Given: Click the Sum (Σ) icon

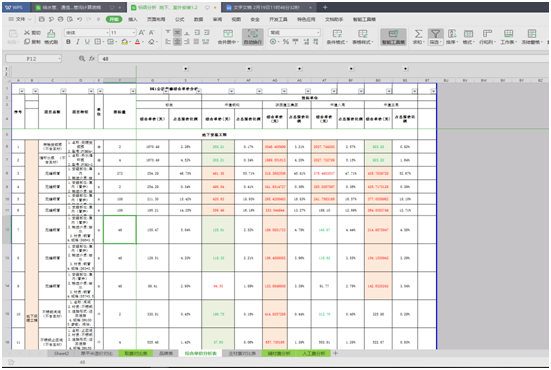Looking at the screenshot, I should [x=418, y=36].
